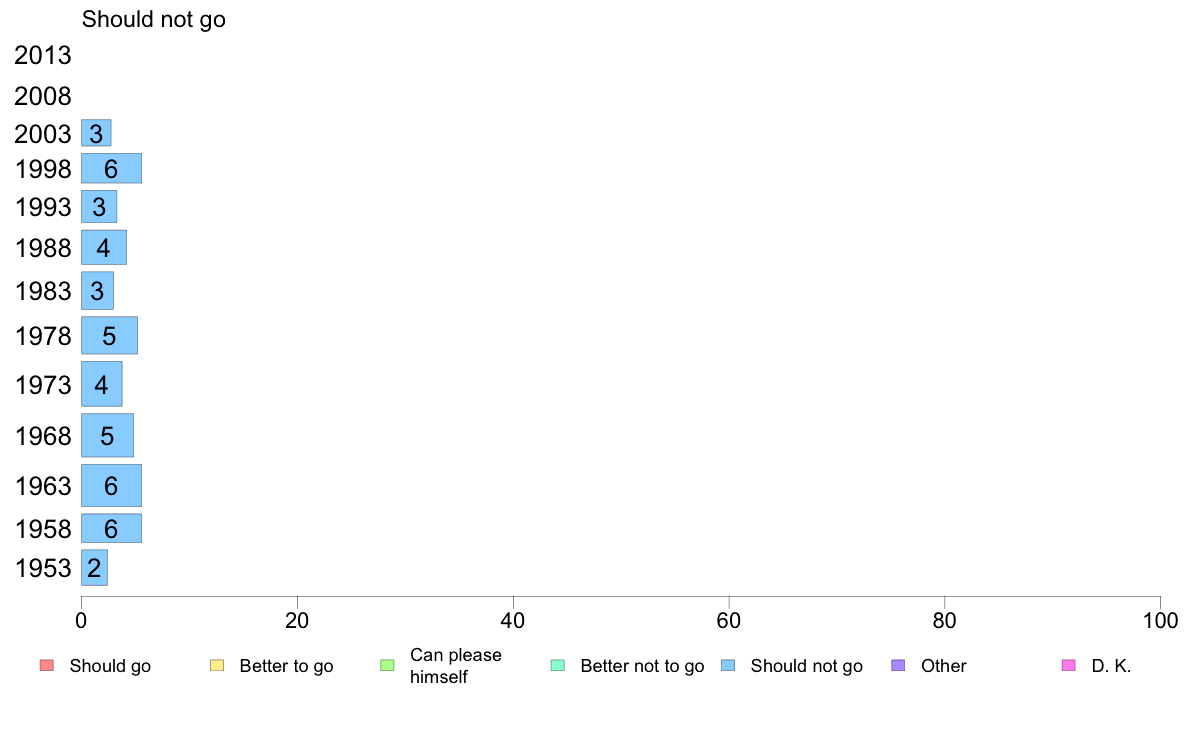Image resolution: width=1188 pixels, height=736 pixels.
Task: Click the 2003 bar showing 3
Action: (x=96, y=133)
